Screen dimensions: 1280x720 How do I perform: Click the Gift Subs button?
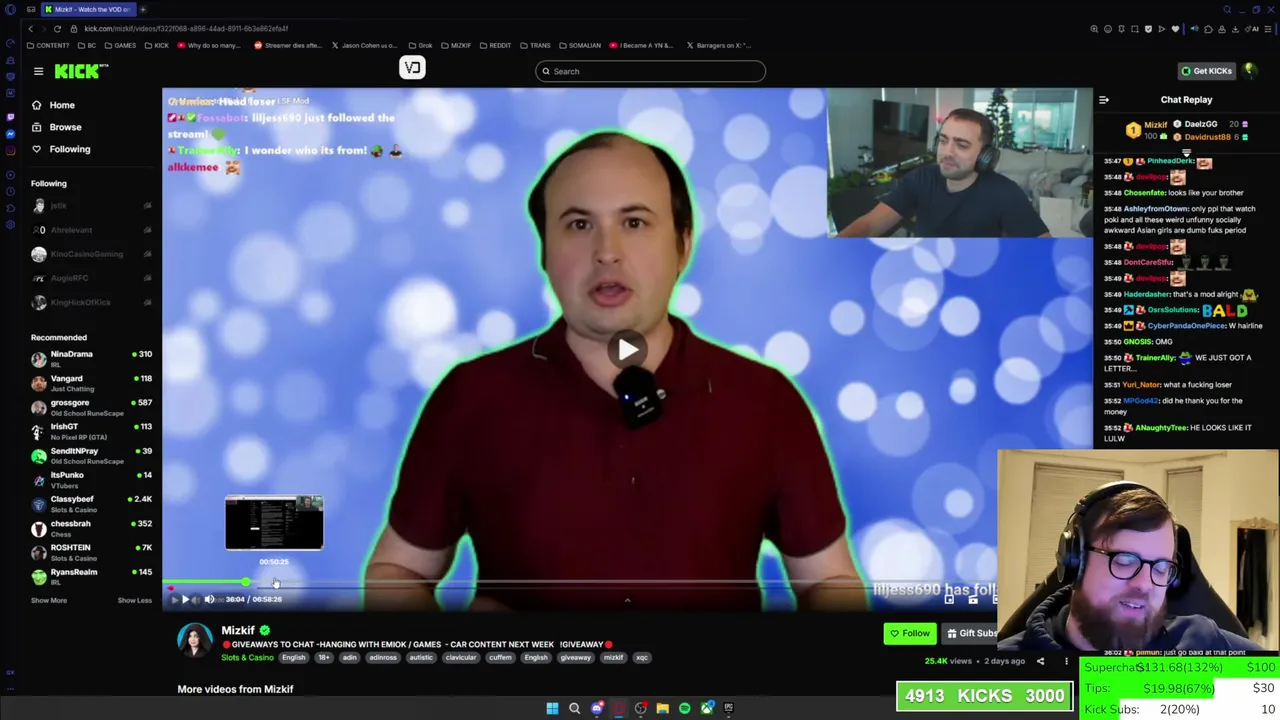coord(970,633)
